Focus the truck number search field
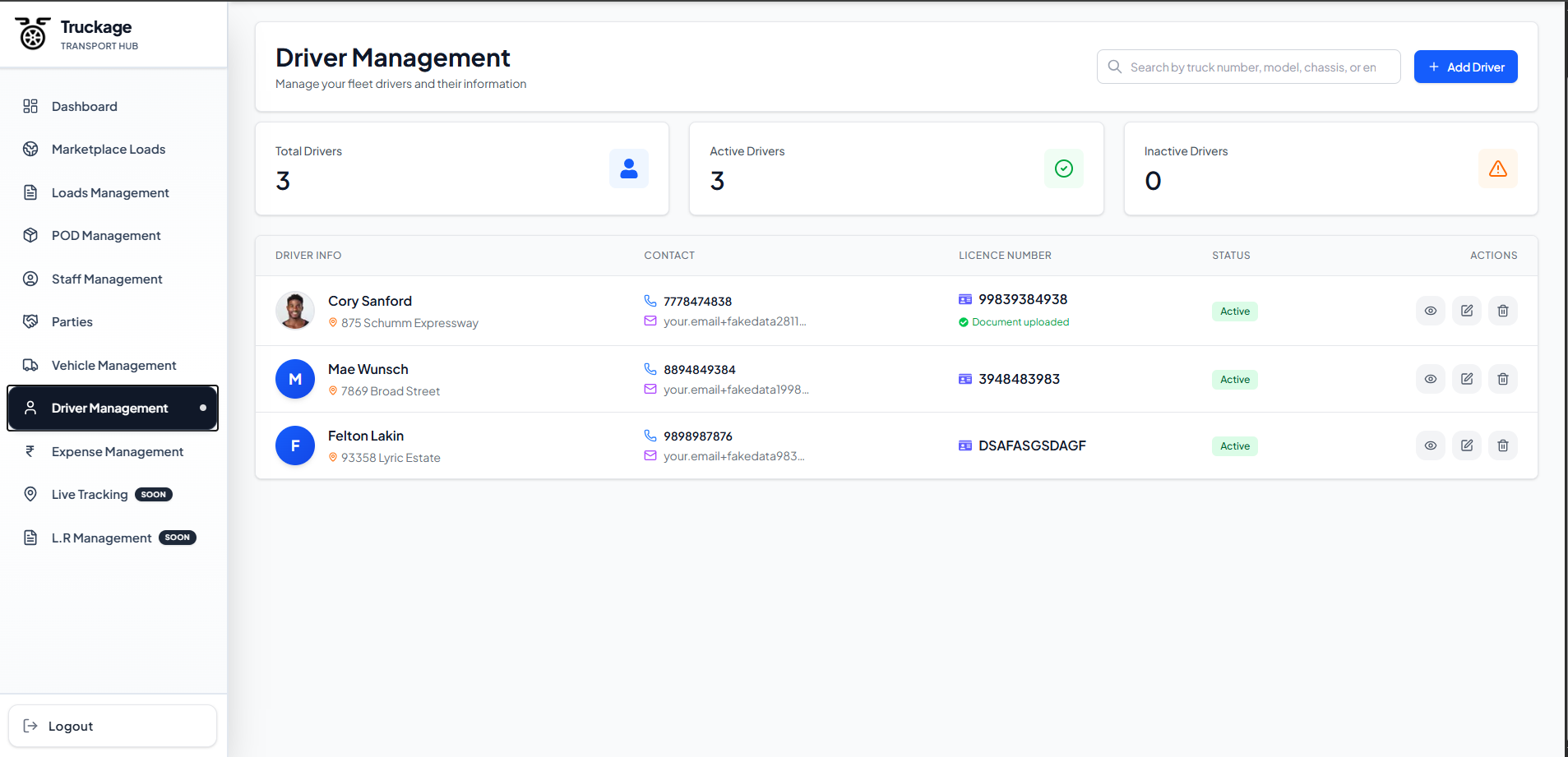The height and width of the screenshot is (757, 1568). coord(1248,67)
